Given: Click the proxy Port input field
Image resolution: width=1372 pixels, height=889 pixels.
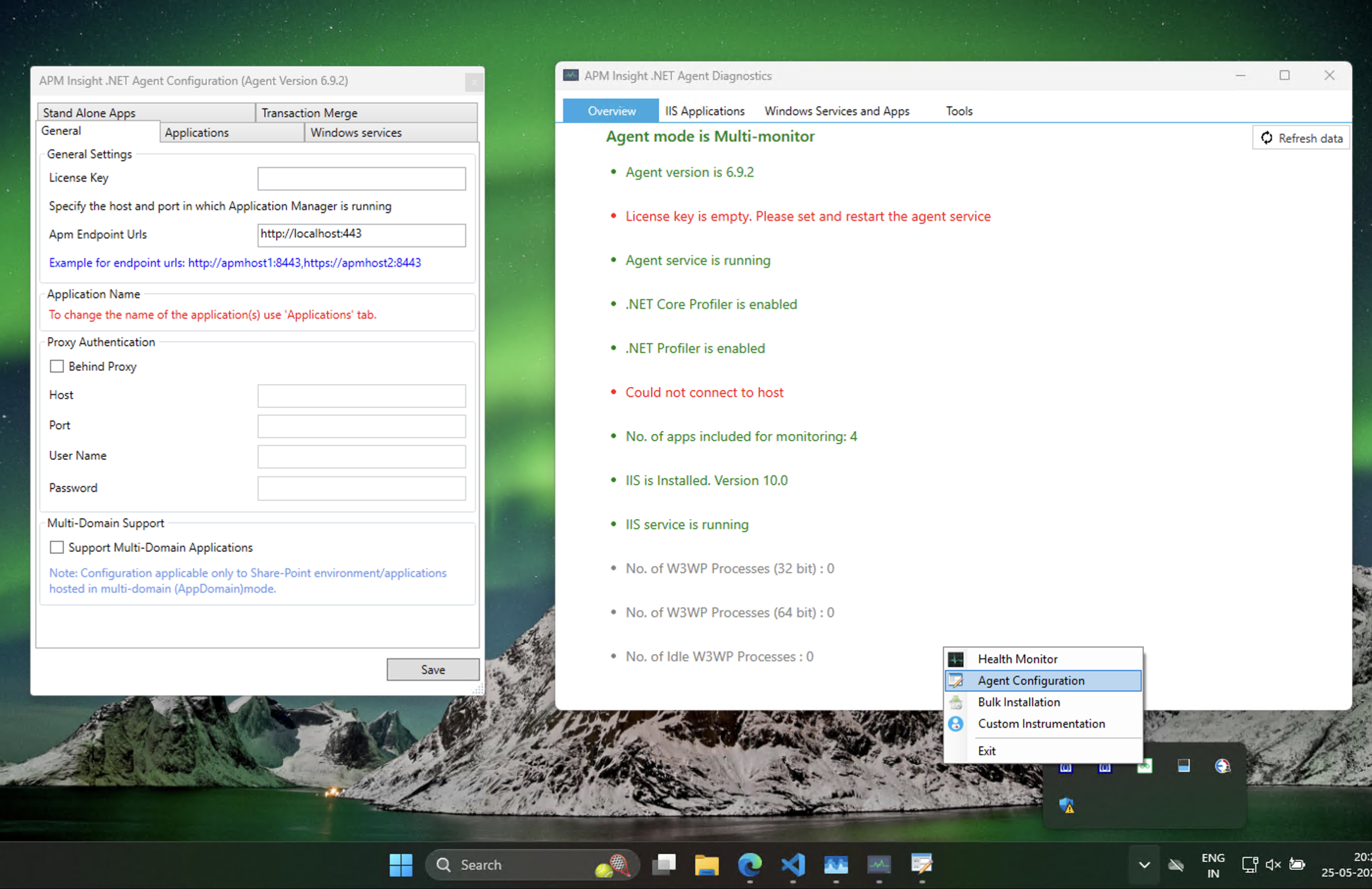Looking at the screenshot, I should (x=361, y=426).
